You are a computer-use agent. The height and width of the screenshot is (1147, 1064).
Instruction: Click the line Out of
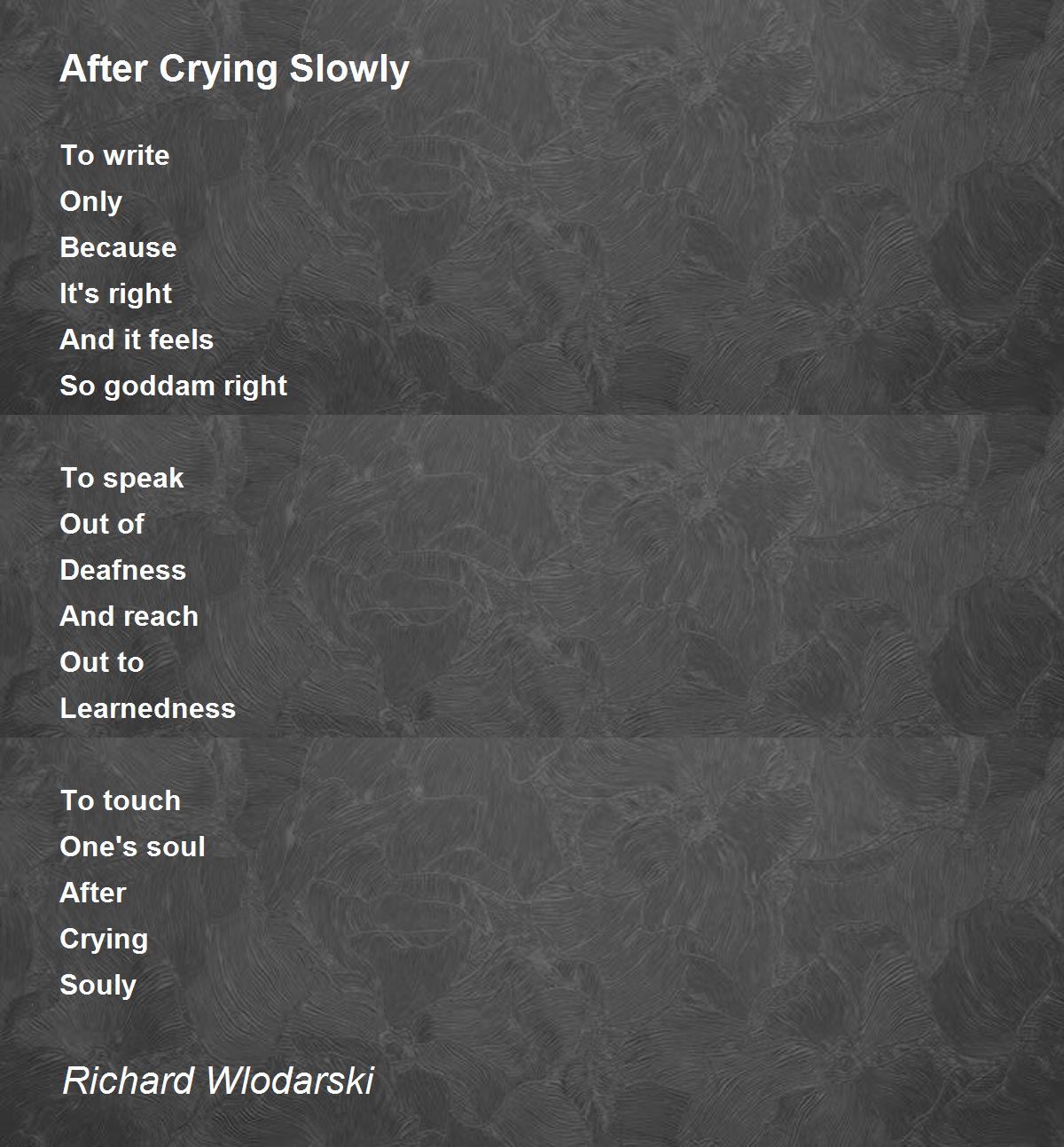101,524
